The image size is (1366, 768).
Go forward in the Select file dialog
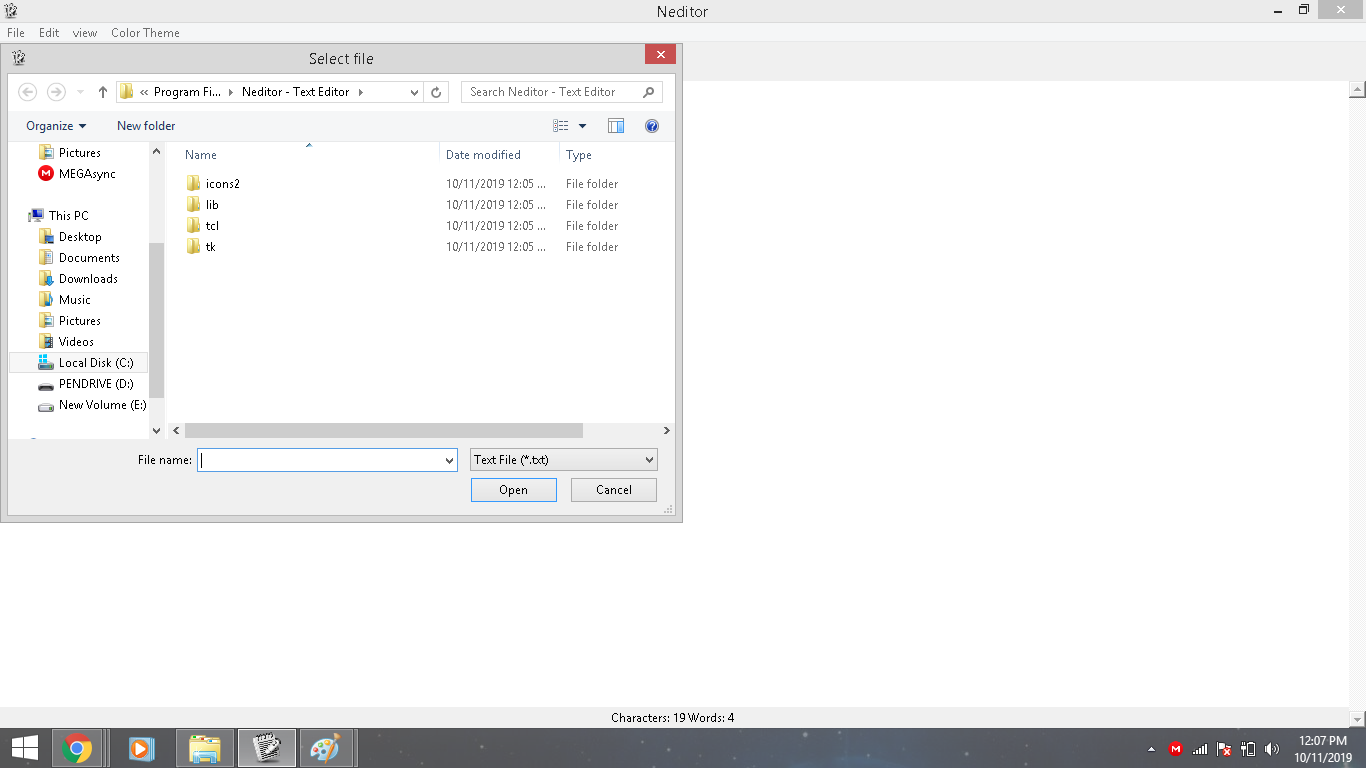point(57,92)
